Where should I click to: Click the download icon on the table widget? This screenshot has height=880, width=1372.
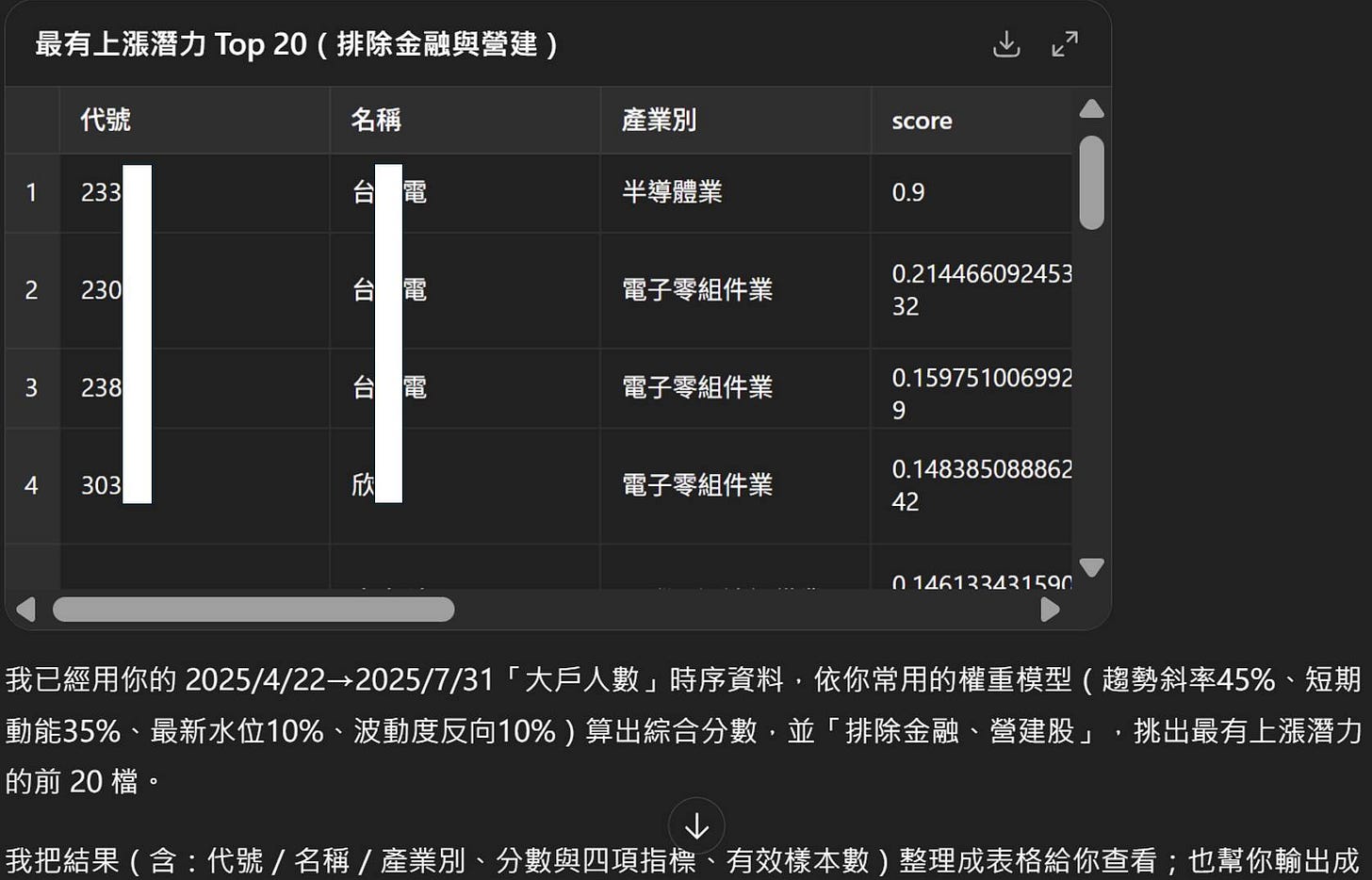click(x=1006, y=43)
